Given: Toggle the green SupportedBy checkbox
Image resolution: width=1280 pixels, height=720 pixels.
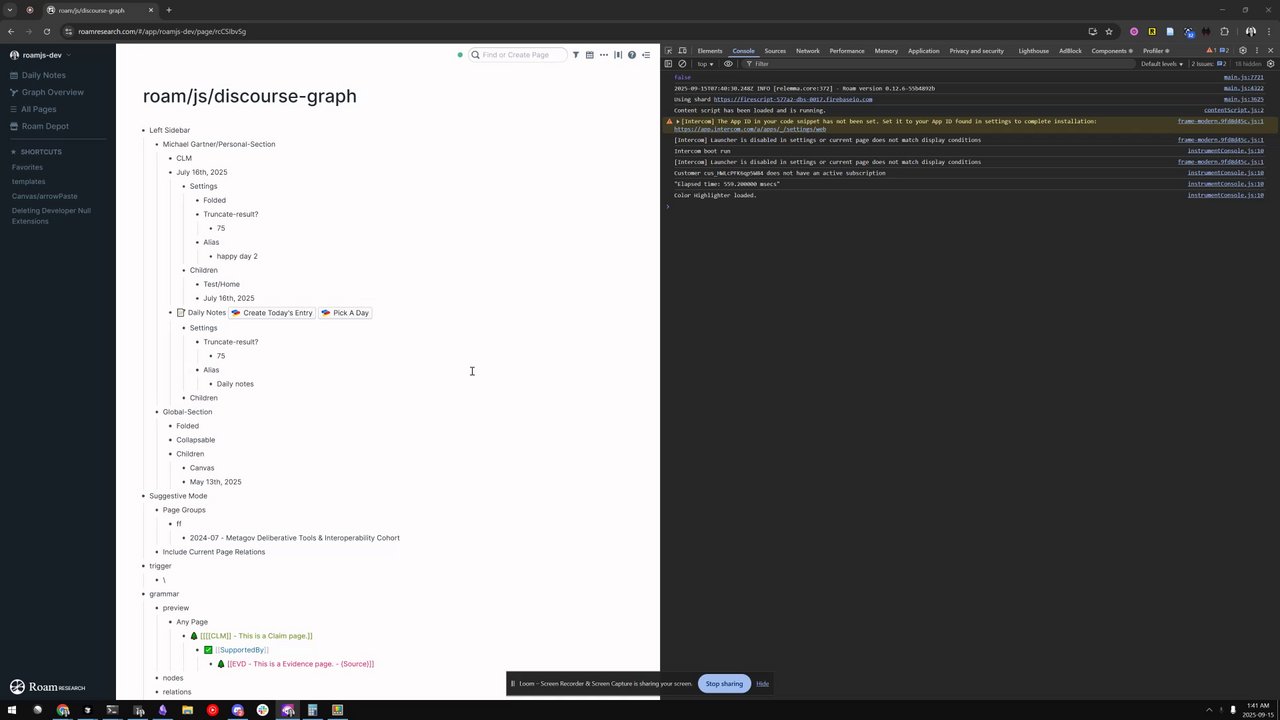Looking at the screenshot, I should [x=209, y=650].
